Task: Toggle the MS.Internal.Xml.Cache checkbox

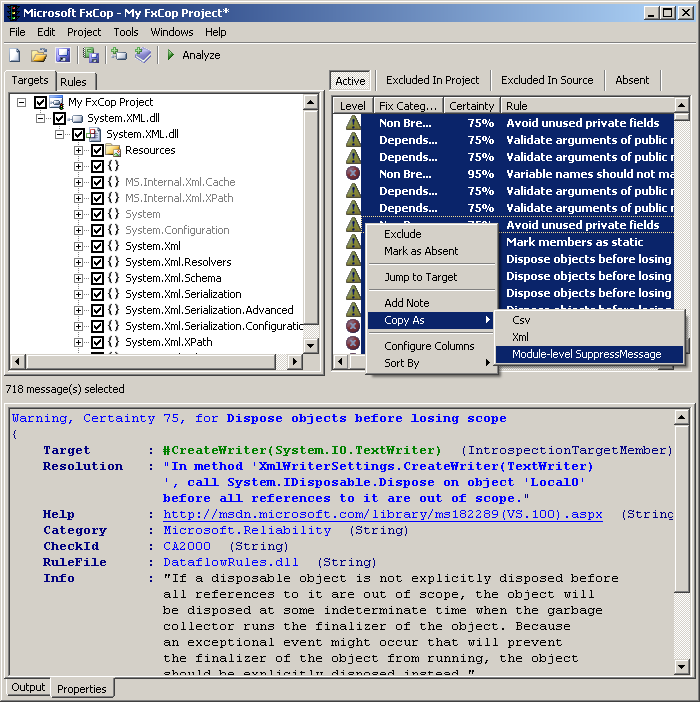Action: click(x=97, y=182)
